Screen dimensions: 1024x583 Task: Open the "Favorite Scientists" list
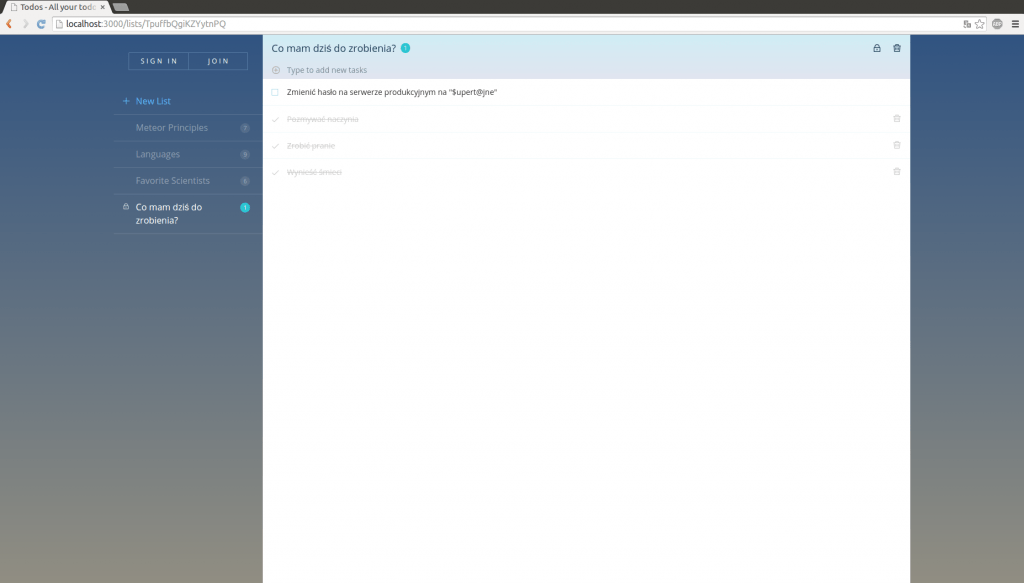(x=174, y=180)
